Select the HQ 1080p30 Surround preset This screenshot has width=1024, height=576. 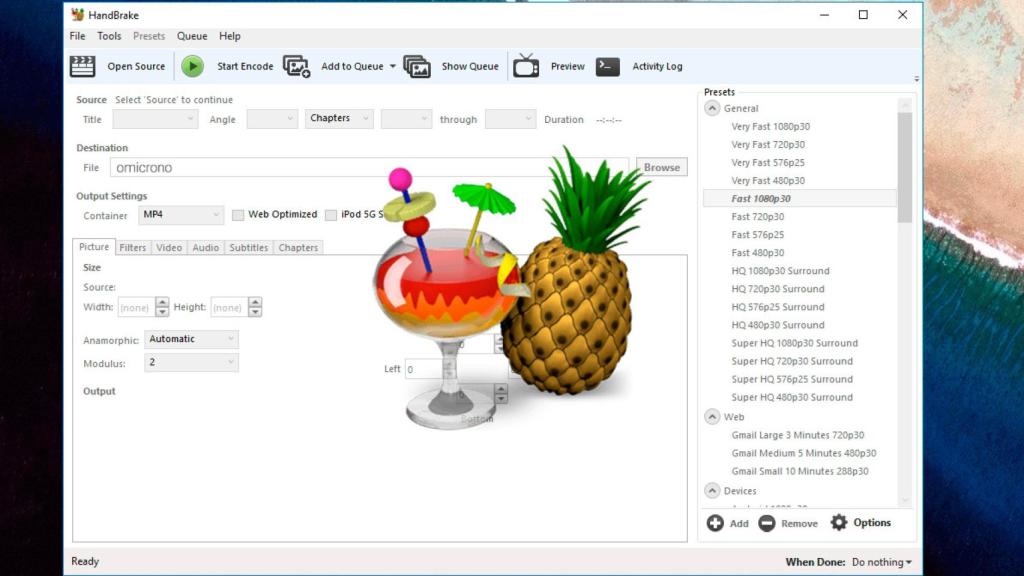point(780,271)
